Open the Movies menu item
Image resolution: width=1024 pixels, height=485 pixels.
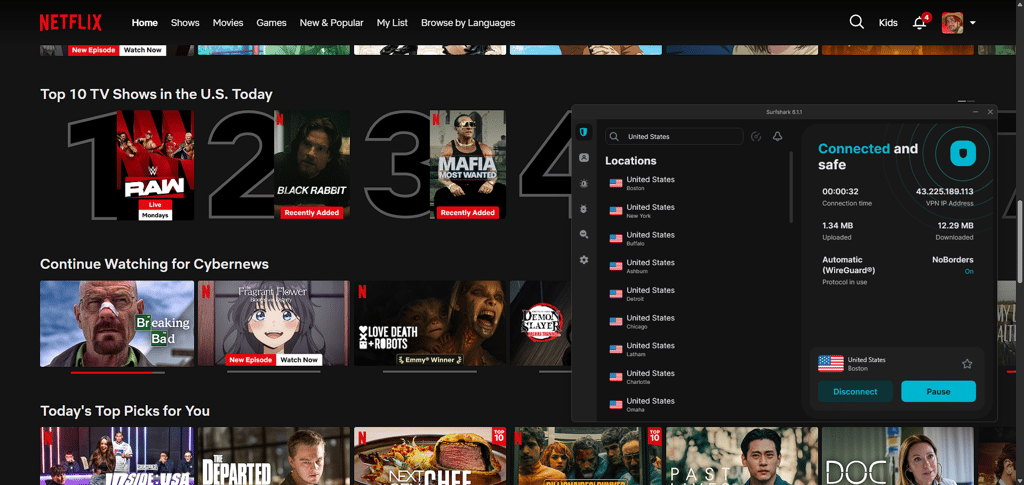(x=228, y=23)
